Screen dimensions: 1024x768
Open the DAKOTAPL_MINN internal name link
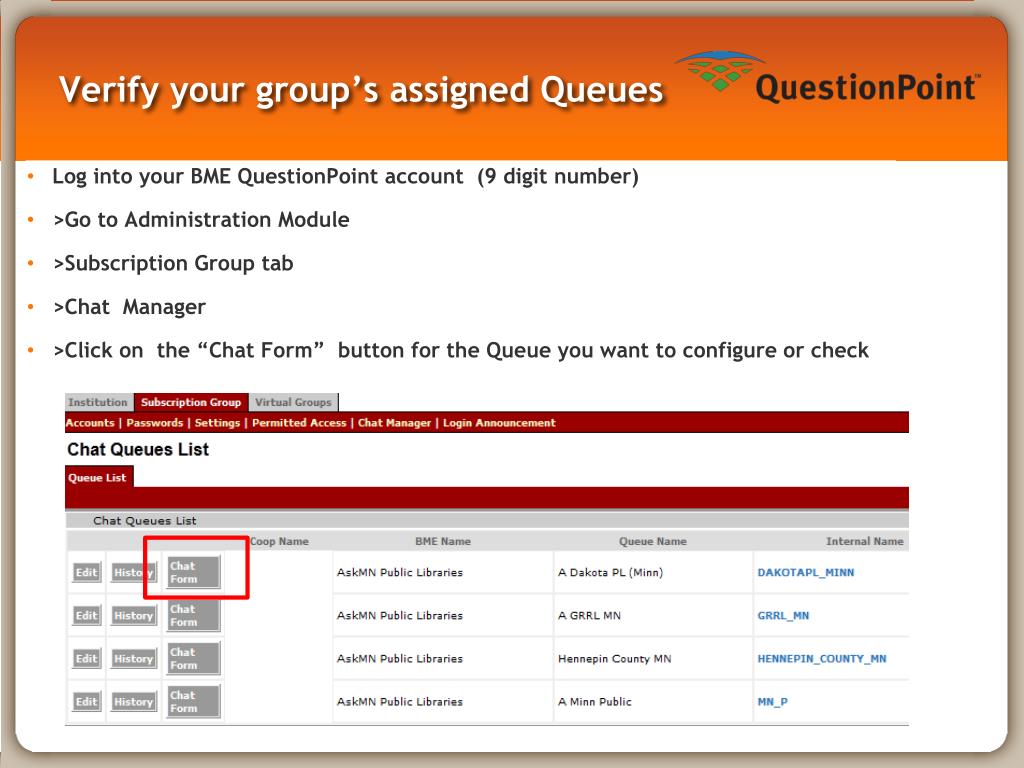pyautogui.click(x=805, y=573)
